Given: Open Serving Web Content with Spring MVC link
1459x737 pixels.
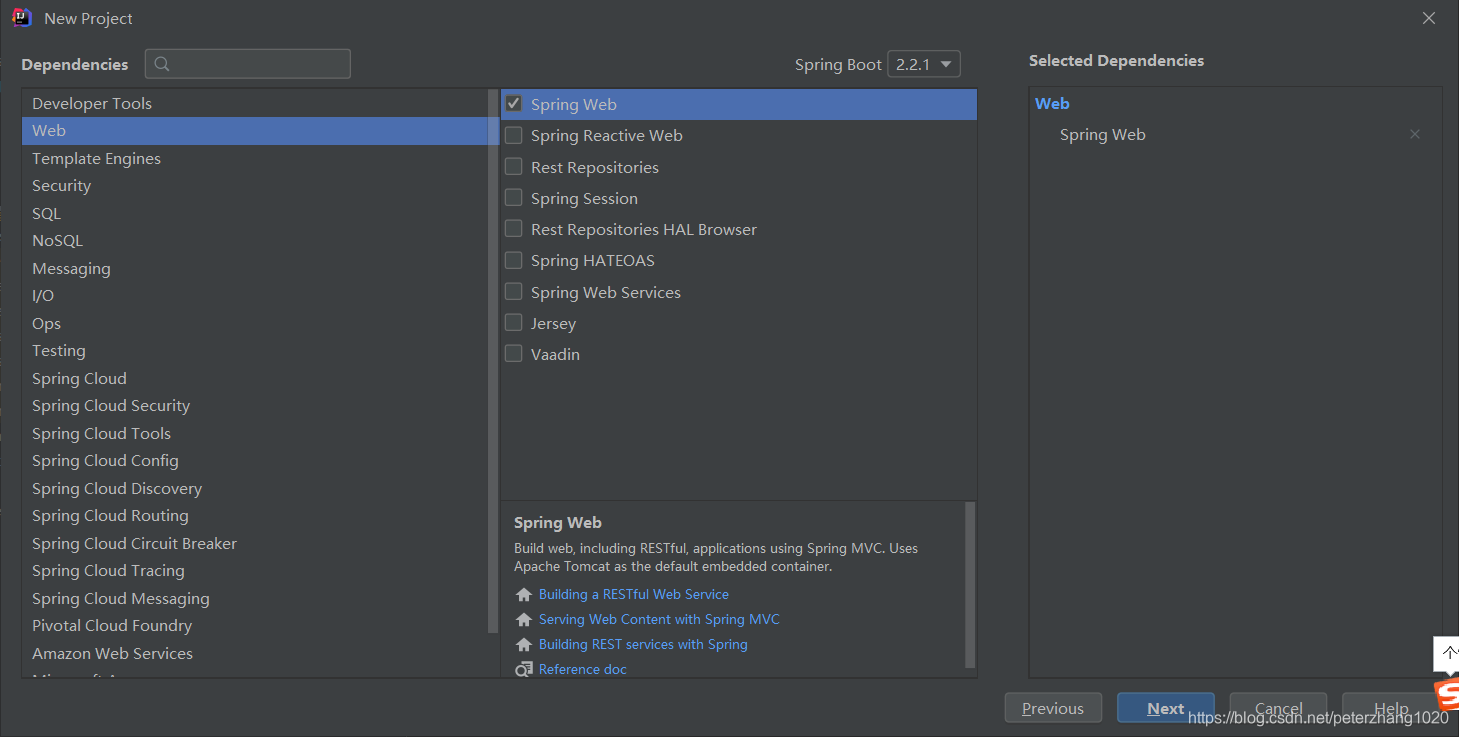Looking at the screenshot, I should [659, 620].
